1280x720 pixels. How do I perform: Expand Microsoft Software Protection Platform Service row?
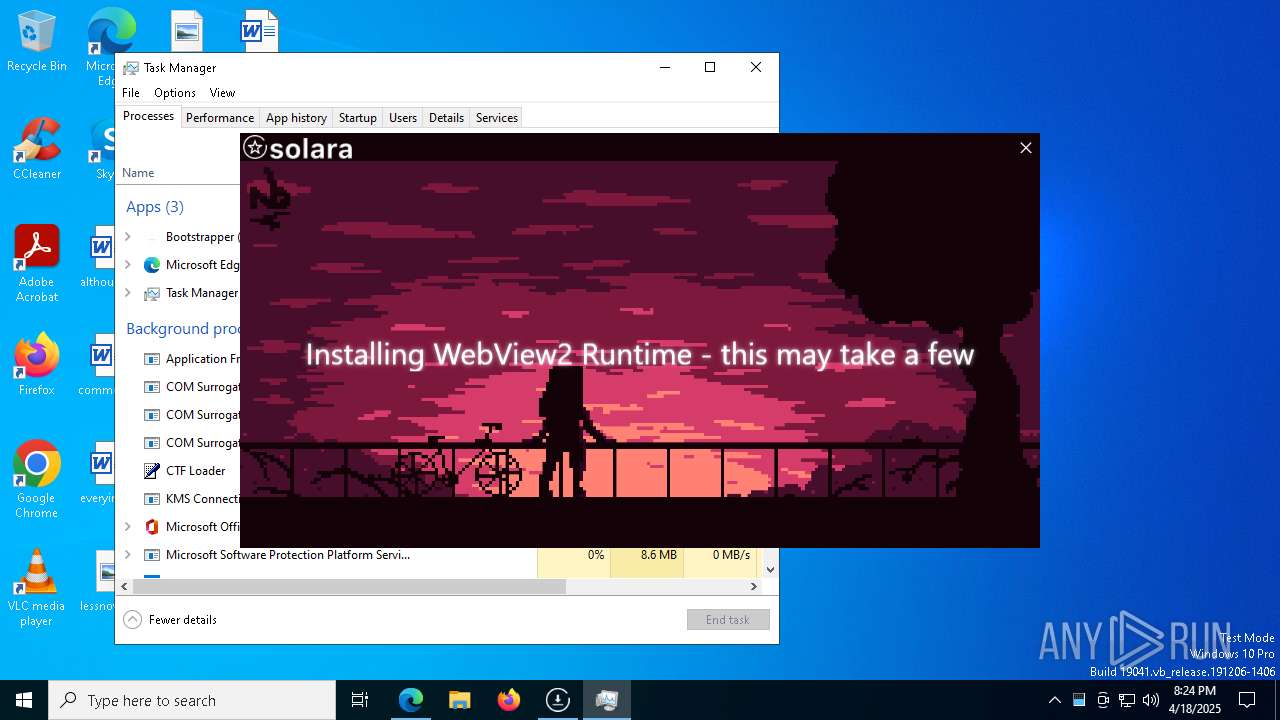point(127,555)
